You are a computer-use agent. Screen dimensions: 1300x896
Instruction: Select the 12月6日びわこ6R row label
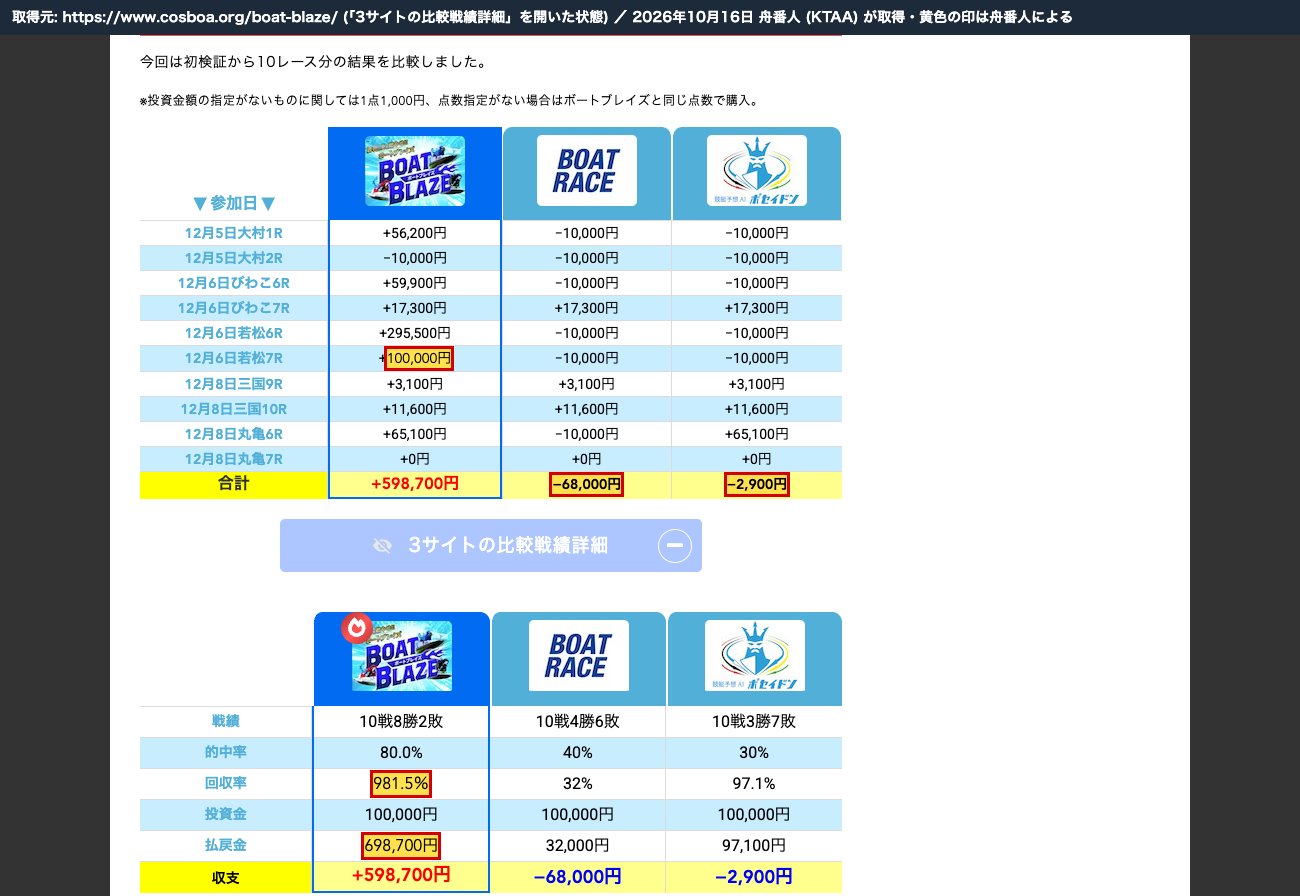coord(234,283)
